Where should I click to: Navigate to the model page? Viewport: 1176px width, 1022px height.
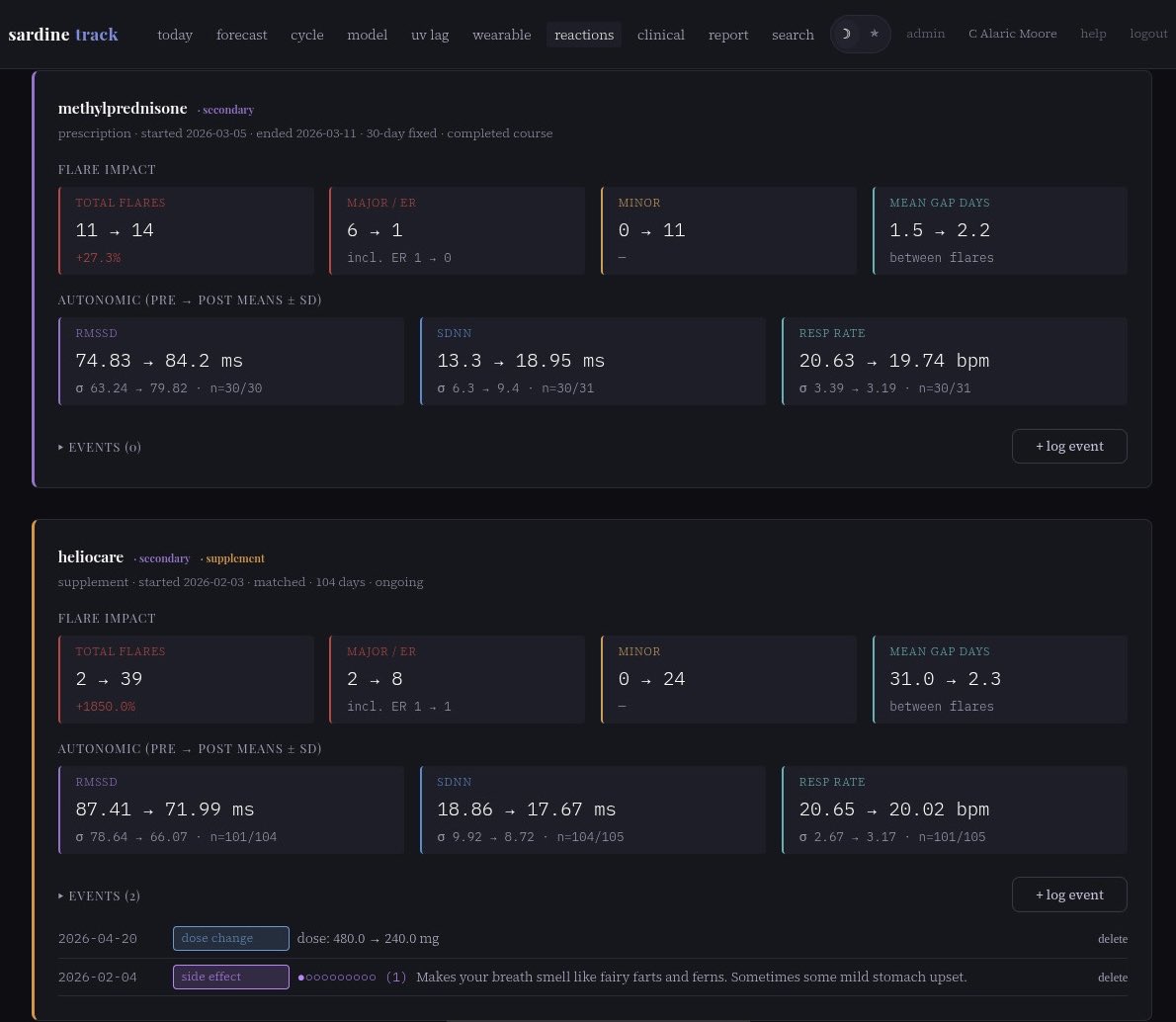coord(368,35)
